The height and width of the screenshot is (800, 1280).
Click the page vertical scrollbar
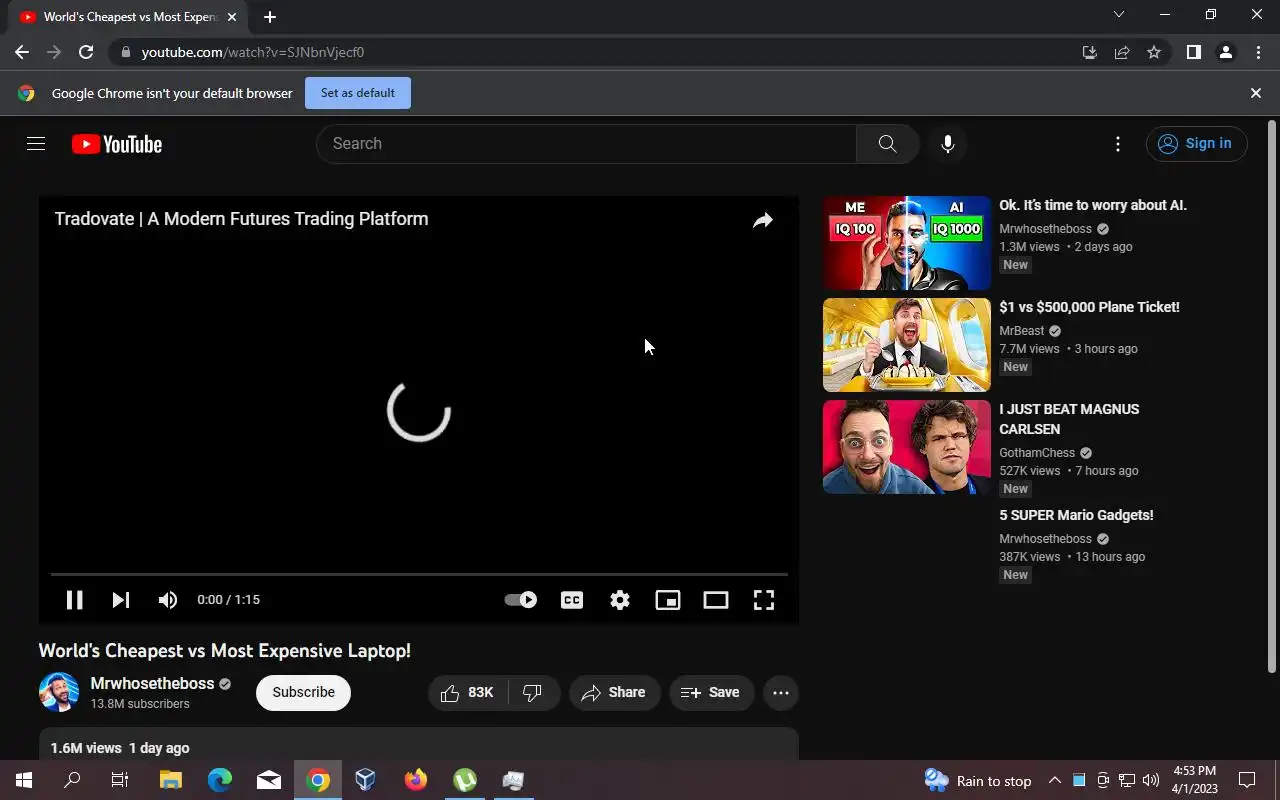(1272, 397)
